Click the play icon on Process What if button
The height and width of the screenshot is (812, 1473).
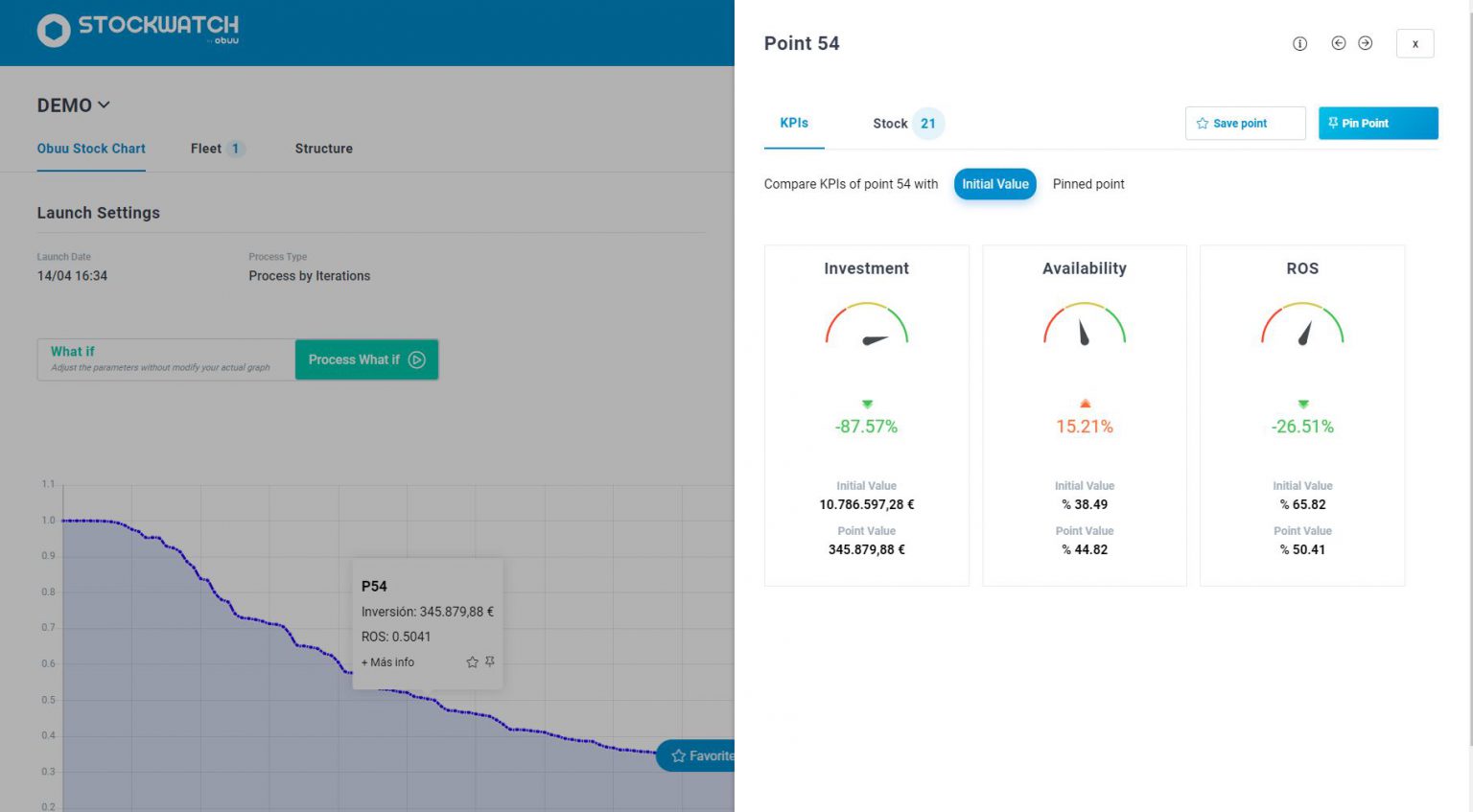tap(416, 360)
